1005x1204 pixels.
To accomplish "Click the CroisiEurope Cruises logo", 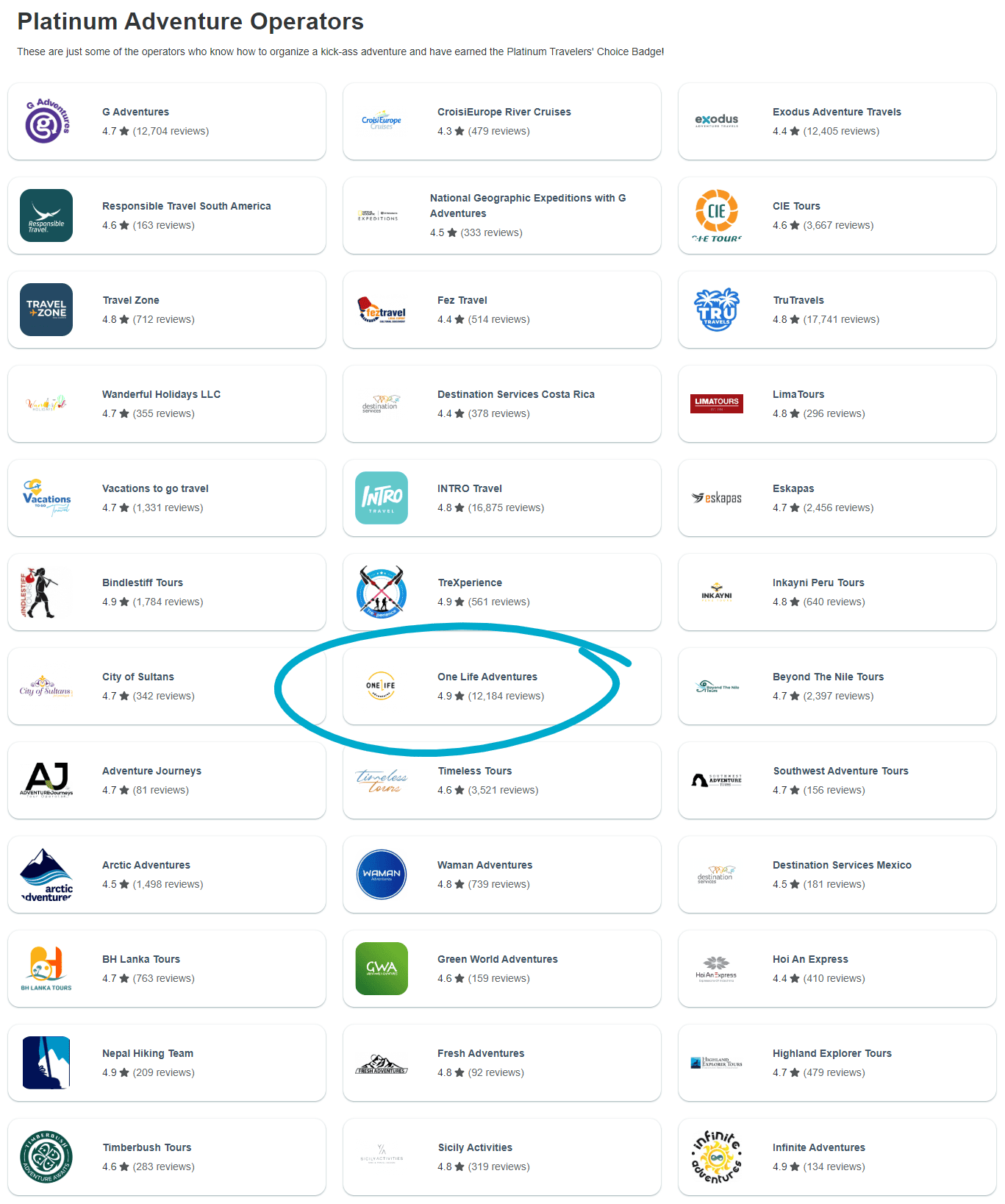I will [382, 121].
